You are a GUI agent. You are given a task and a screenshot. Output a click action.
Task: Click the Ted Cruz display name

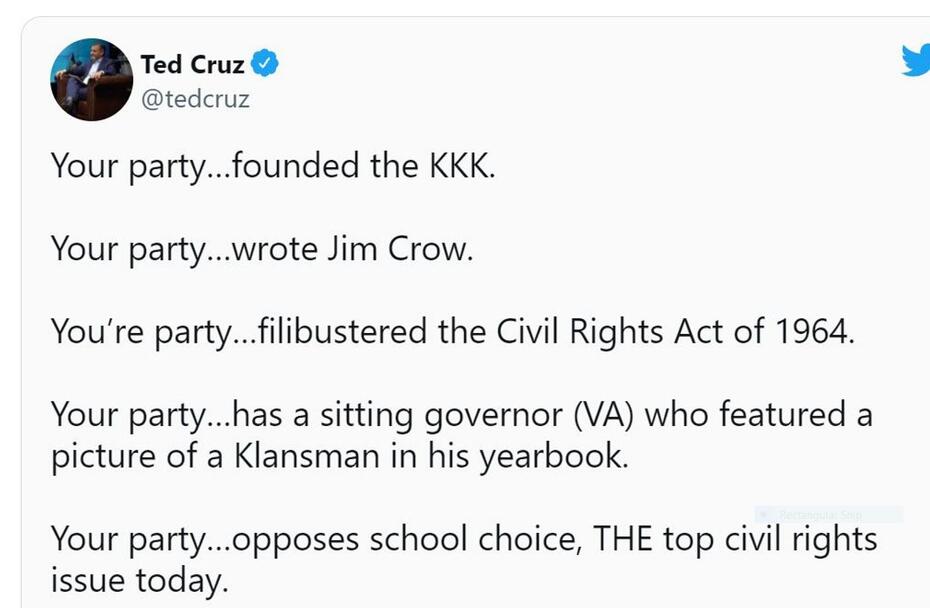tap(192, 66)
